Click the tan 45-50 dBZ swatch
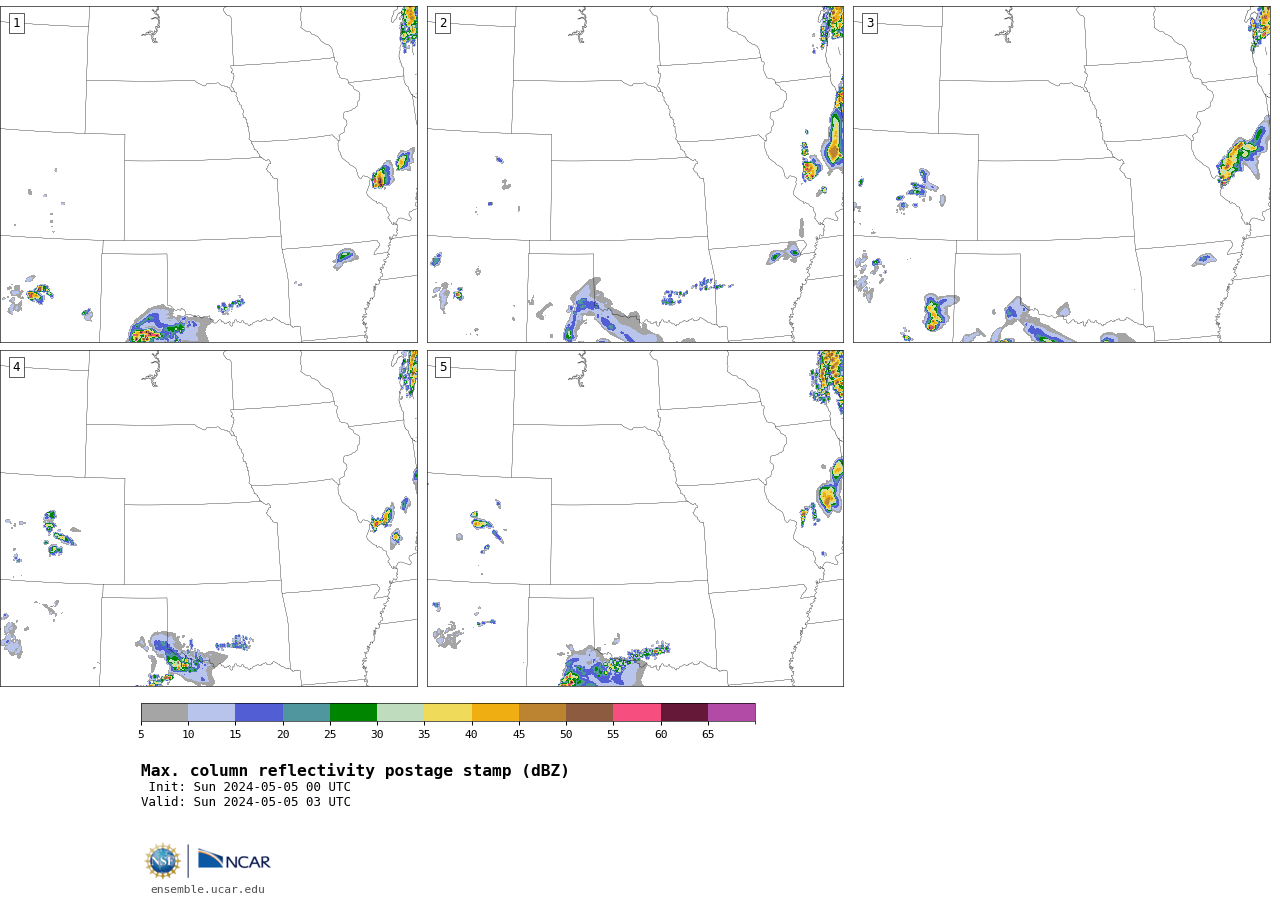This screenshot has height=901, width=1280. (542, 713)
